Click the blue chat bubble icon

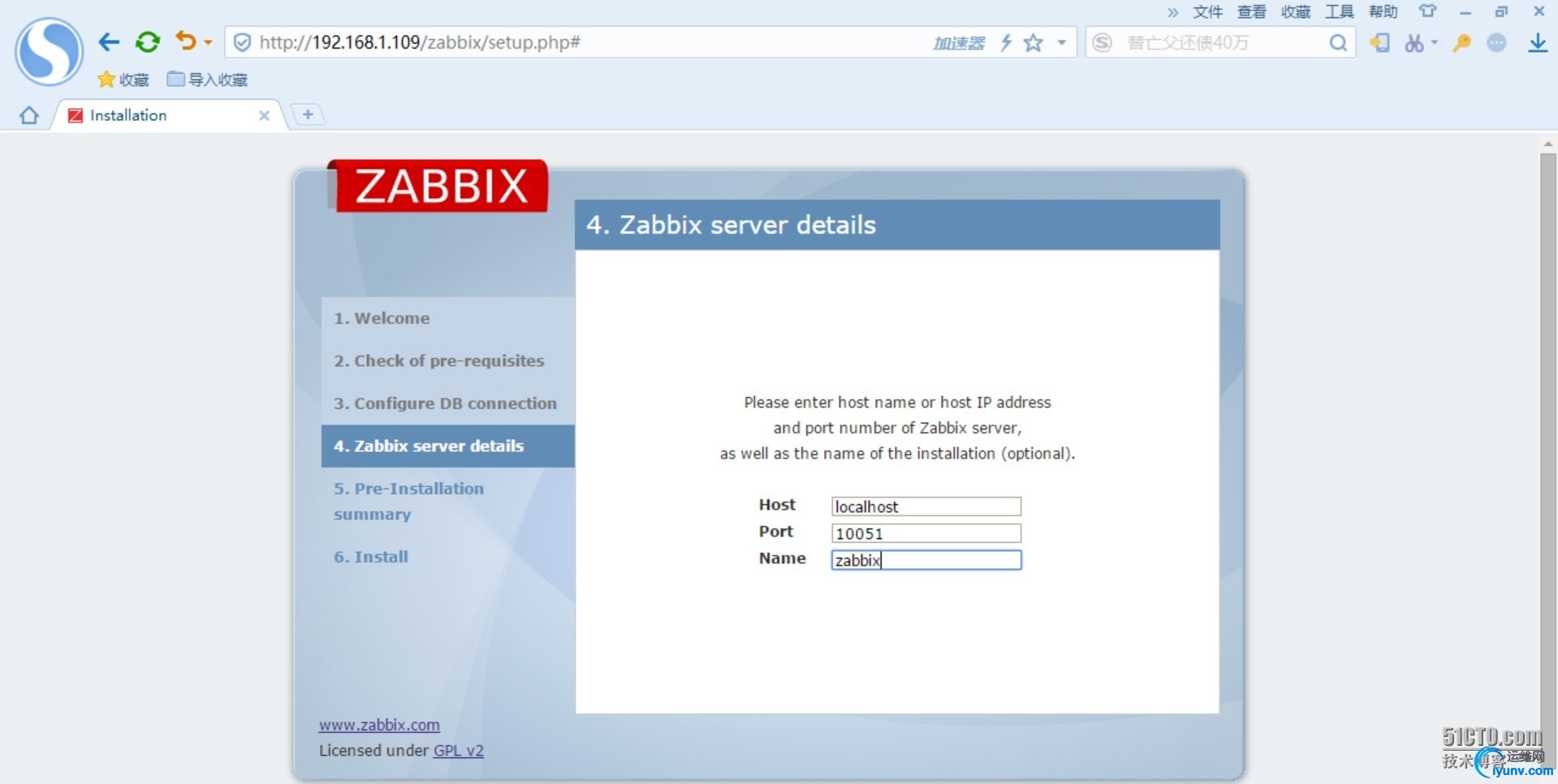point(1497,43)
